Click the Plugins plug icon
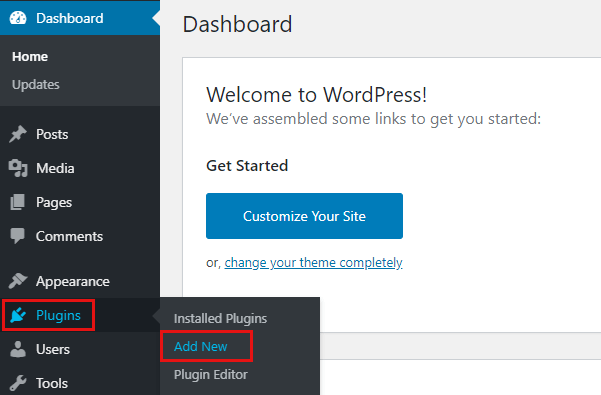This screenshot has height=395, width=601. coord(18,315)
